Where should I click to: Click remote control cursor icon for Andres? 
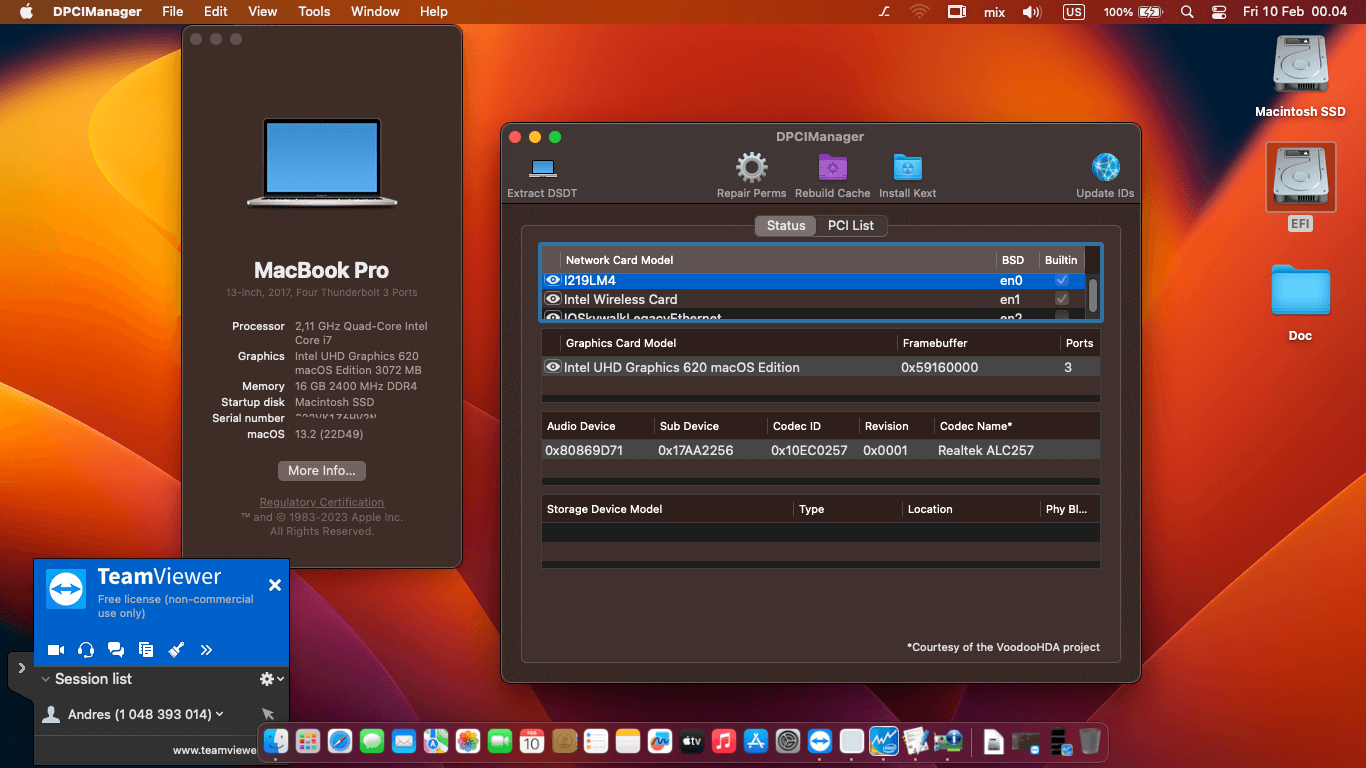[x=268, y=714]
